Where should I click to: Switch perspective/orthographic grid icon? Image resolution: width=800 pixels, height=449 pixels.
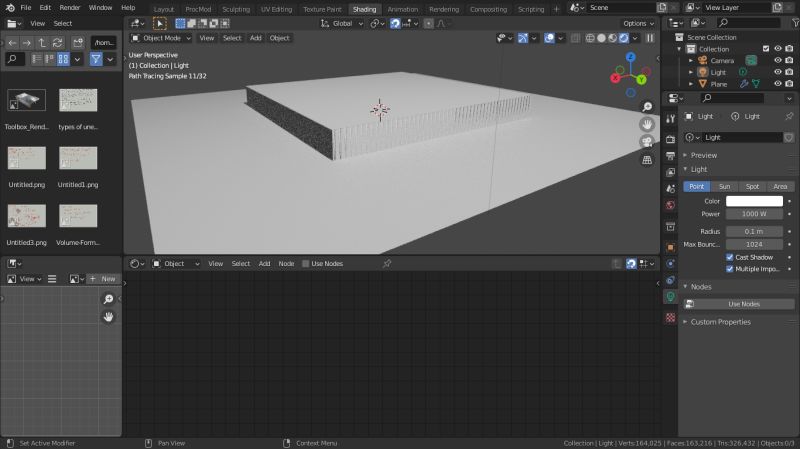coord(647,160)
